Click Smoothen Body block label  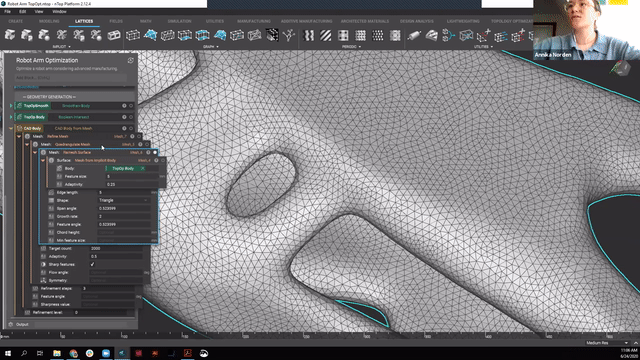[x=76, y=106]
